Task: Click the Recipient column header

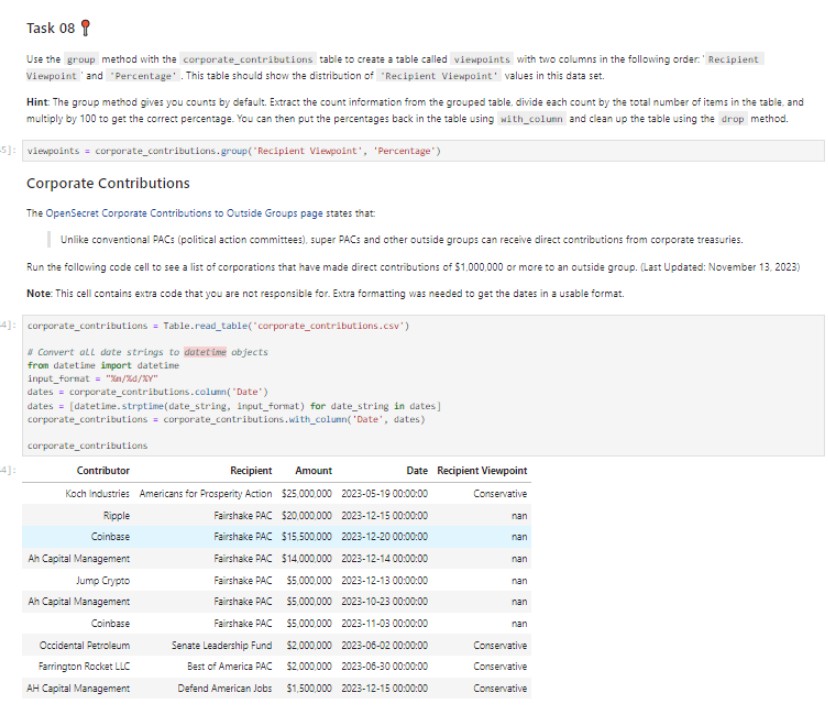Action: (251, 470)
